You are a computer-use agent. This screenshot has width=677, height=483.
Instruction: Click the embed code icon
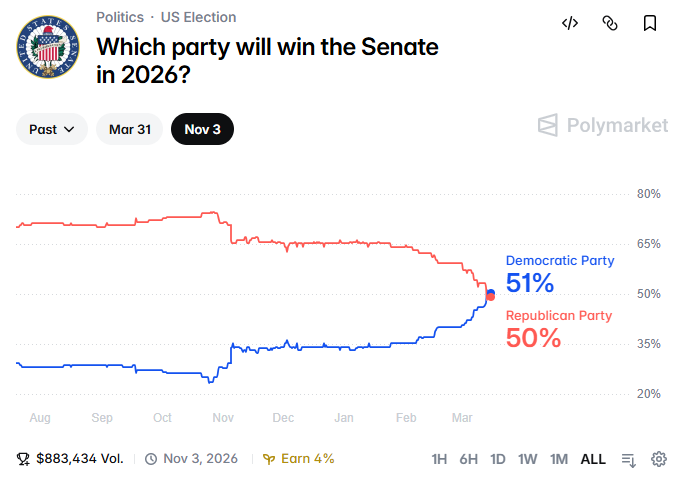(x=570, y=23)
